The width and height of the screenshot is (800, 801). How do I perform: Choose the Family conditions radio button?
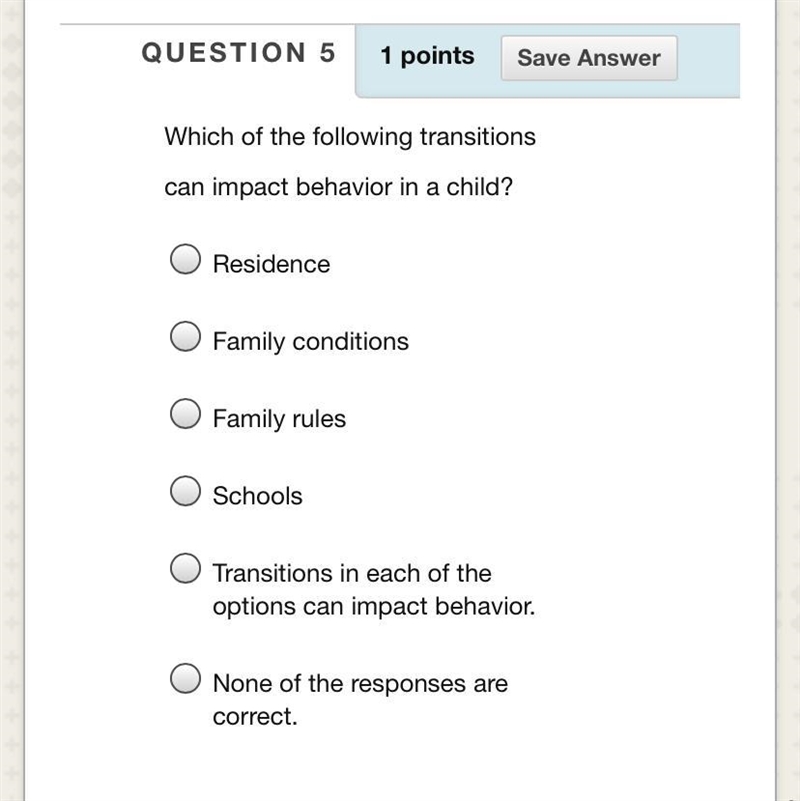185,336
